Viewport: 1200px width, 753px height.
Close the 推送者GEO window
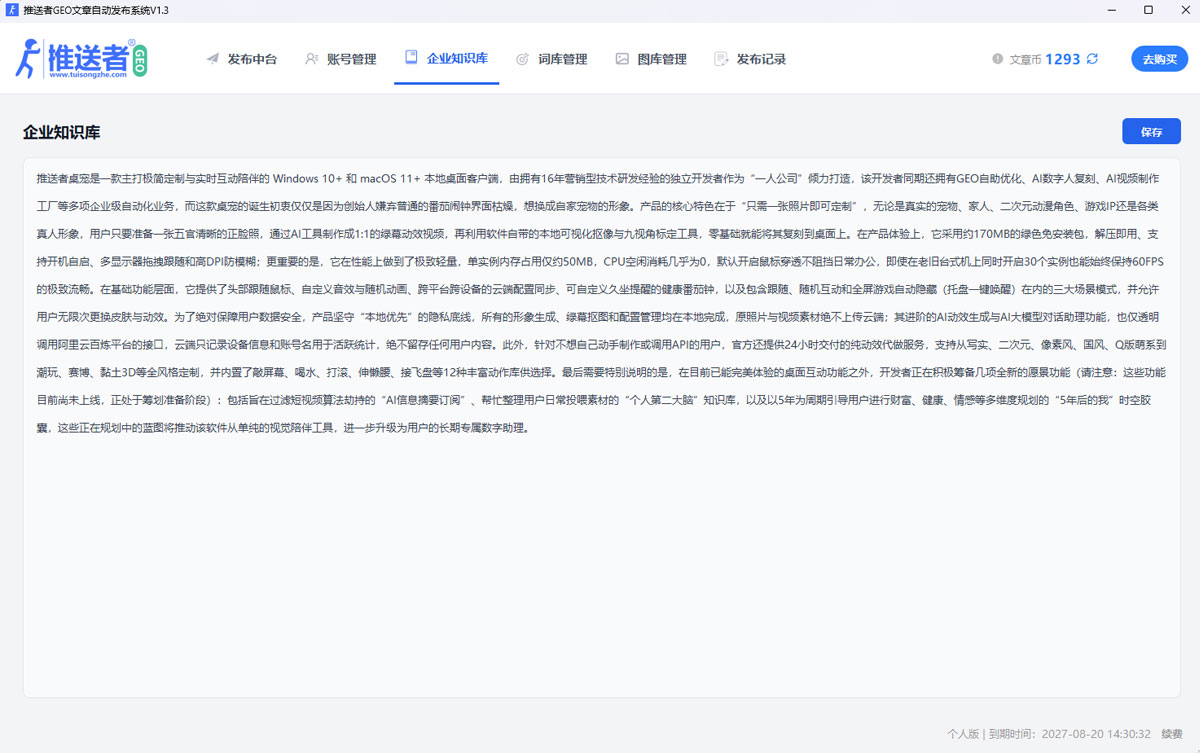[1183, 10]
